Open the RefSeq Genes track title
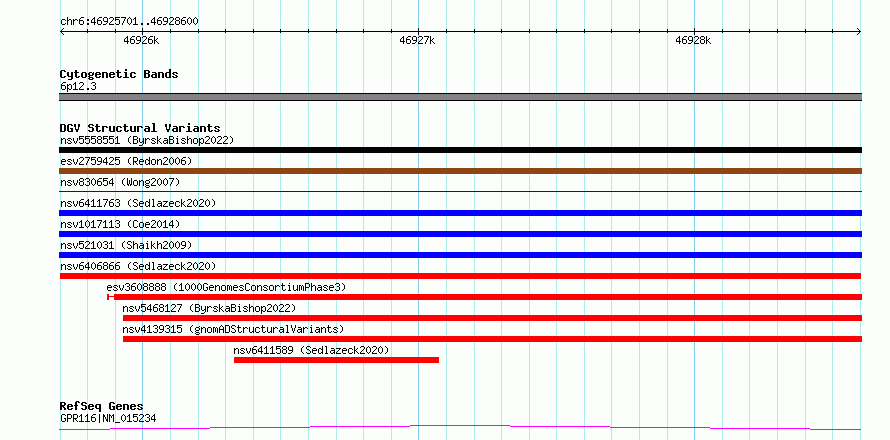 coord(101,407)
